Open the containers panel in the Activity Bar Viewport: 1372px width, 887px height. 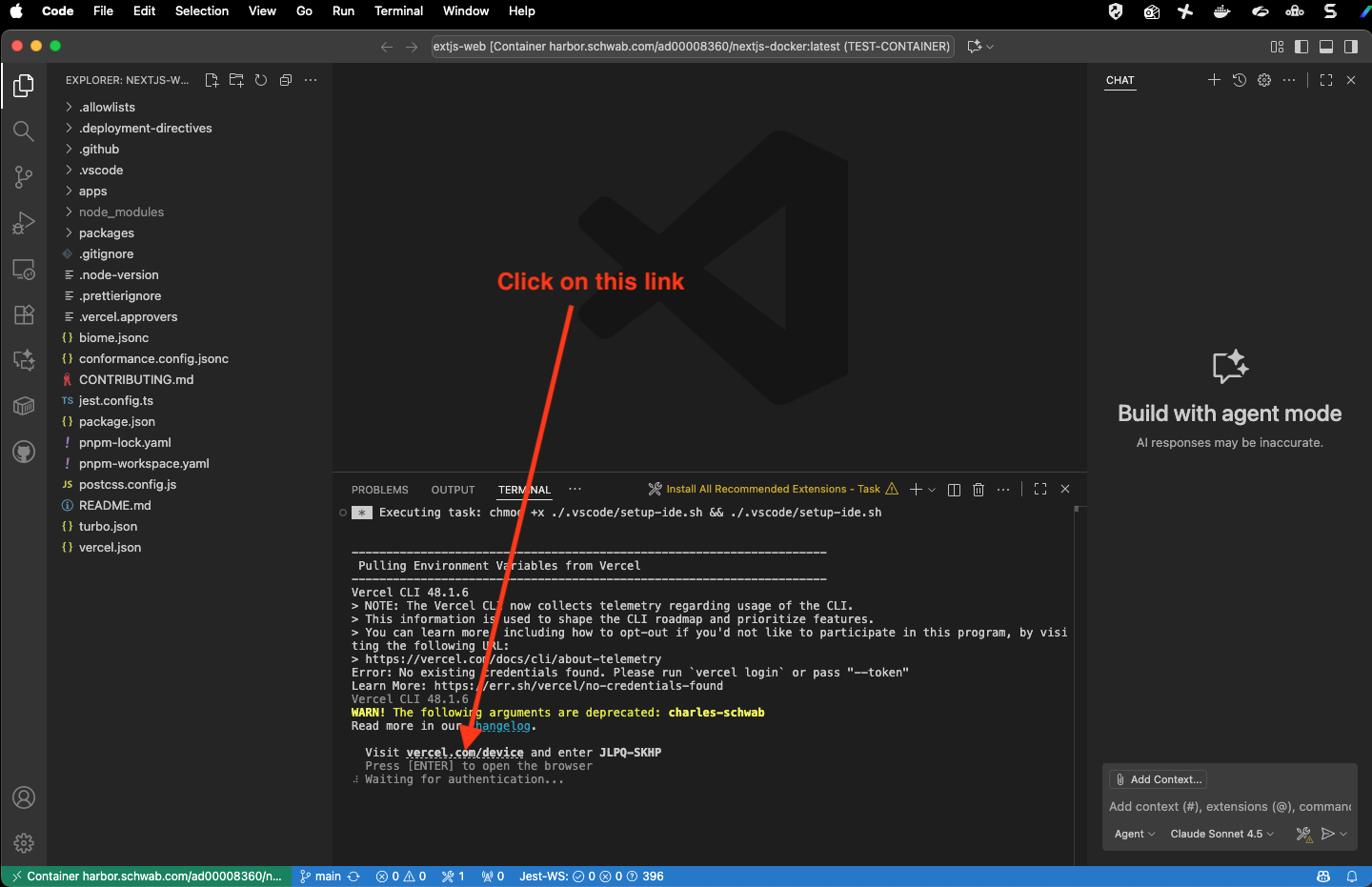[x=24, y=405]
